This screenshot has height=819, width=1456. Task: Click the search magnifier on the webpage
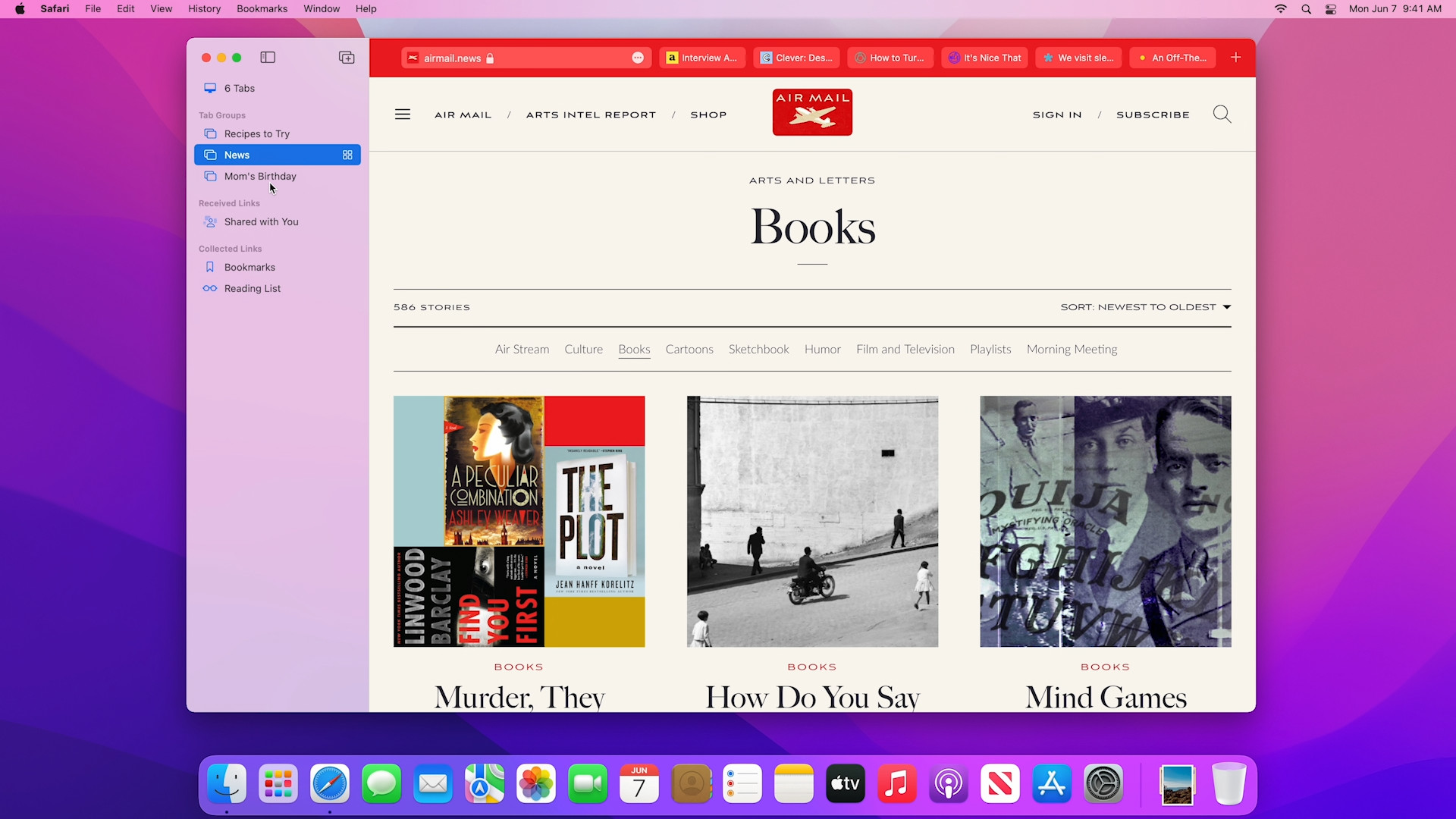[1222, 114]
